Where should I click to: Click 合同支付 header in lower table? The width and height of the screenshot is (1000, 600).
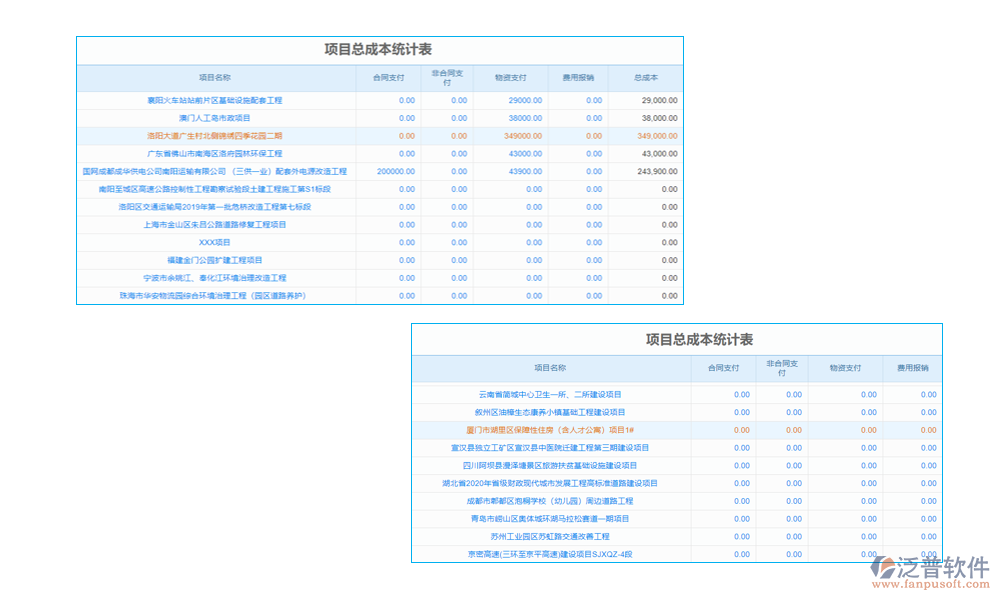tap(723, 368)
